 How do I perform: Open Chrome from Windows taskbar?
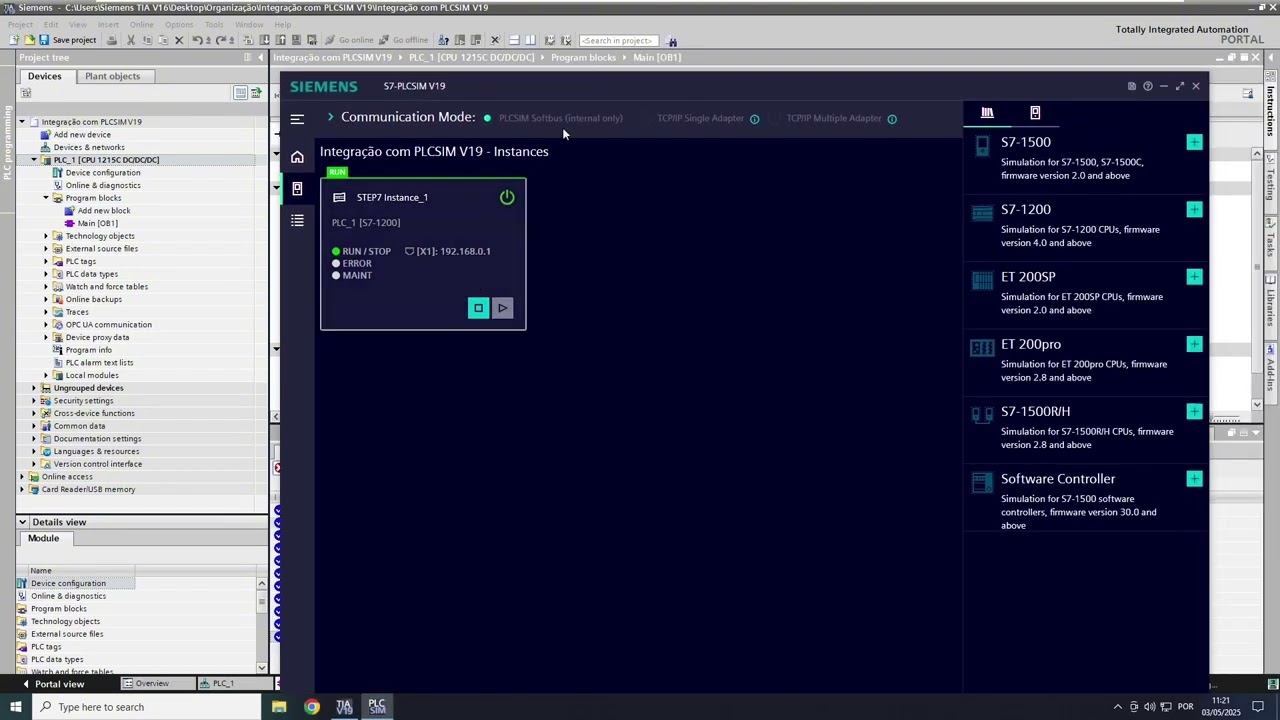[x=312, y=707]
